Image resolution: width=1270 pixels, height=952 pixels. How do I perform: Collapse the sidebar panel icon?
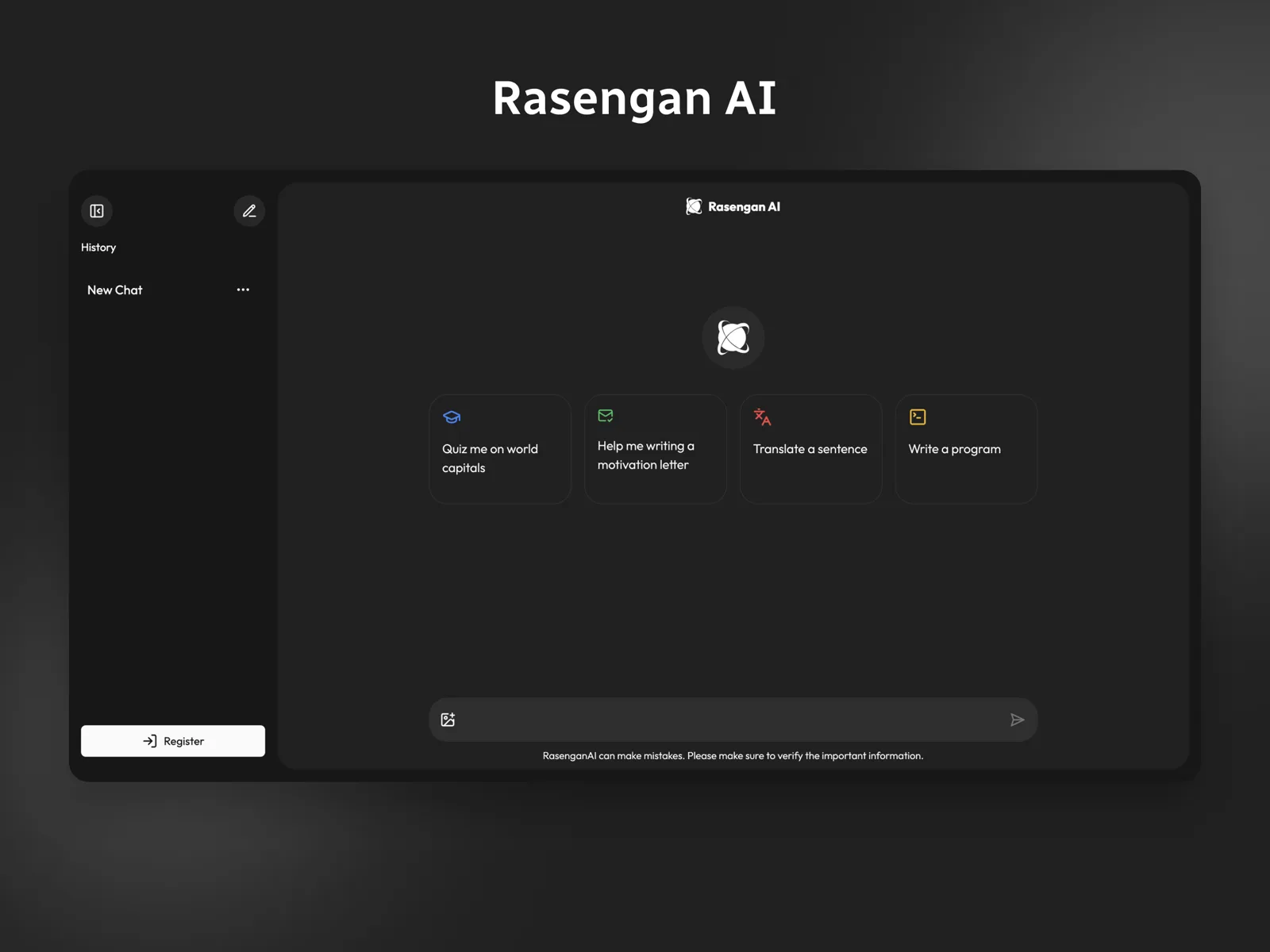click(x=97, y=211)
